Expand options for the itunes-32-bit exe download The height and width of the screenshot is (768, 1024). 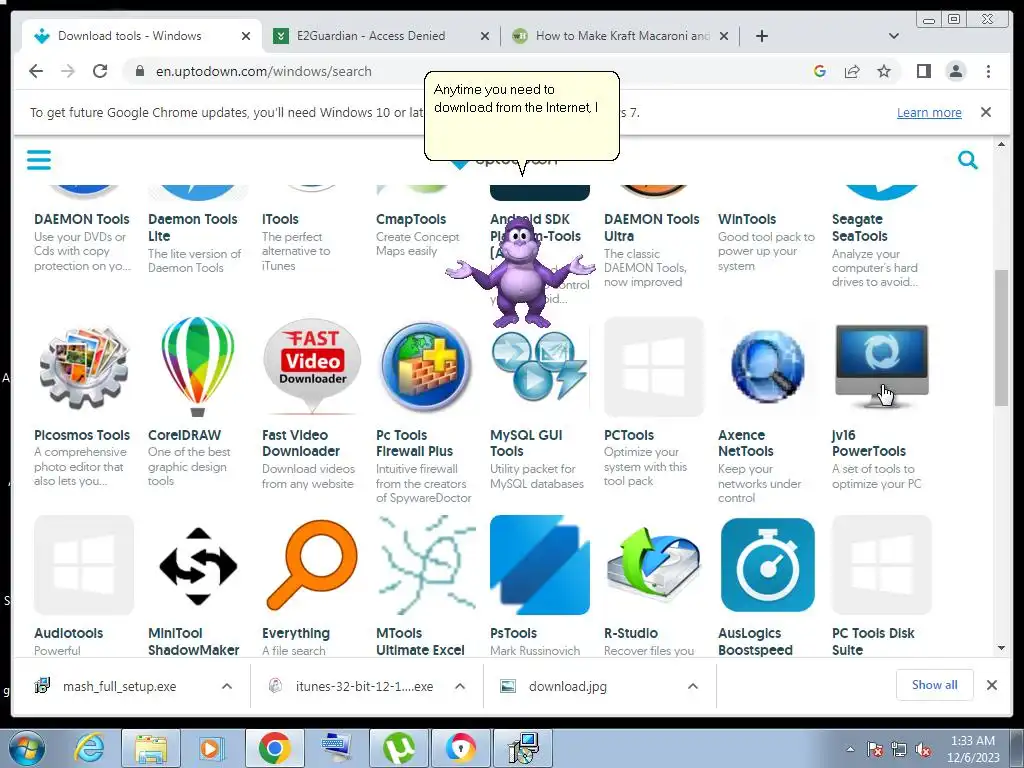[x=460, y=686]
